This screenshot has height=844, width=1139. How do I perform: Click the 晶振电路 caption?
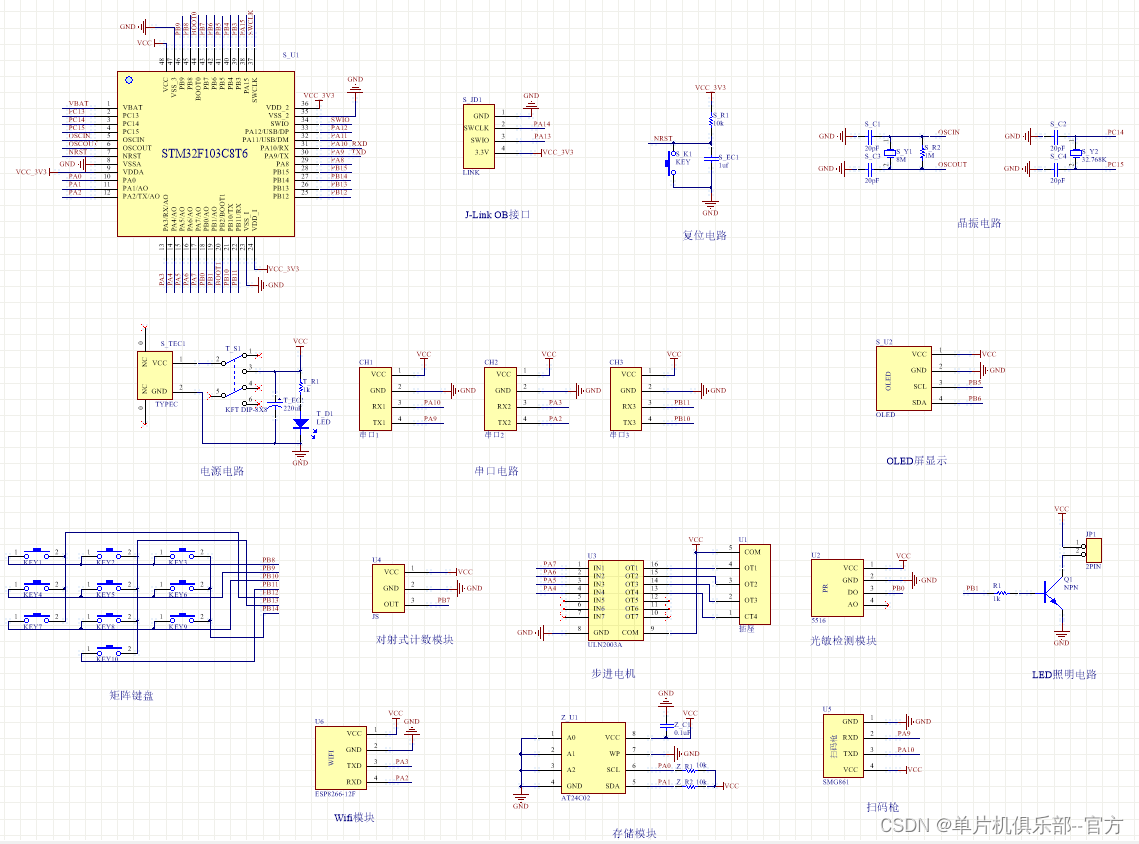[979, 223]
